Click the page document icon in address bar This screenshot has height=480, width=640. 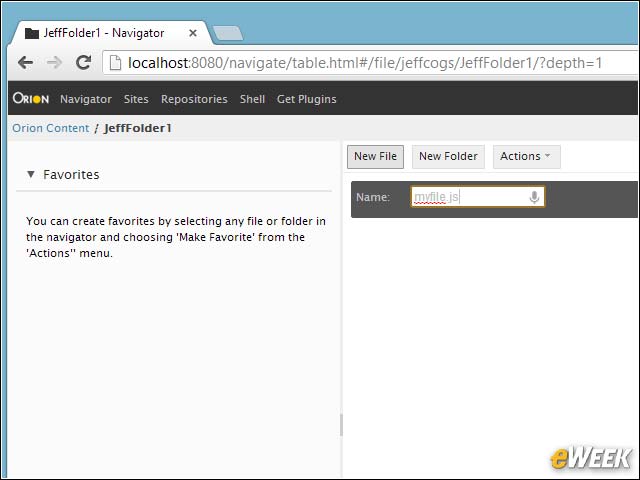tap(115, 62)
